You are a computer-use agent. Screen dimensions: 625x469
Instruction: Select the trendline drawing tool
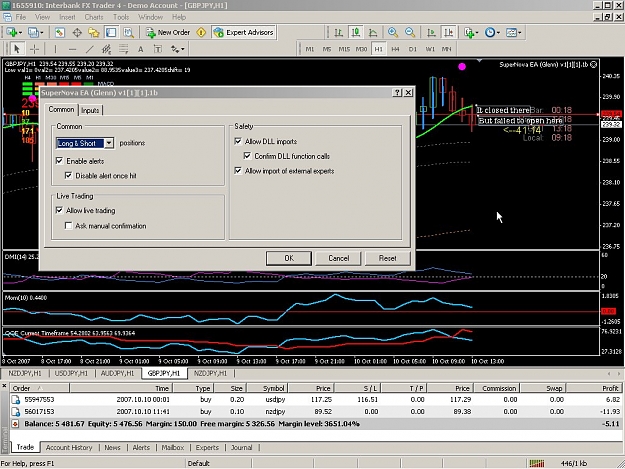click(90, 49)
